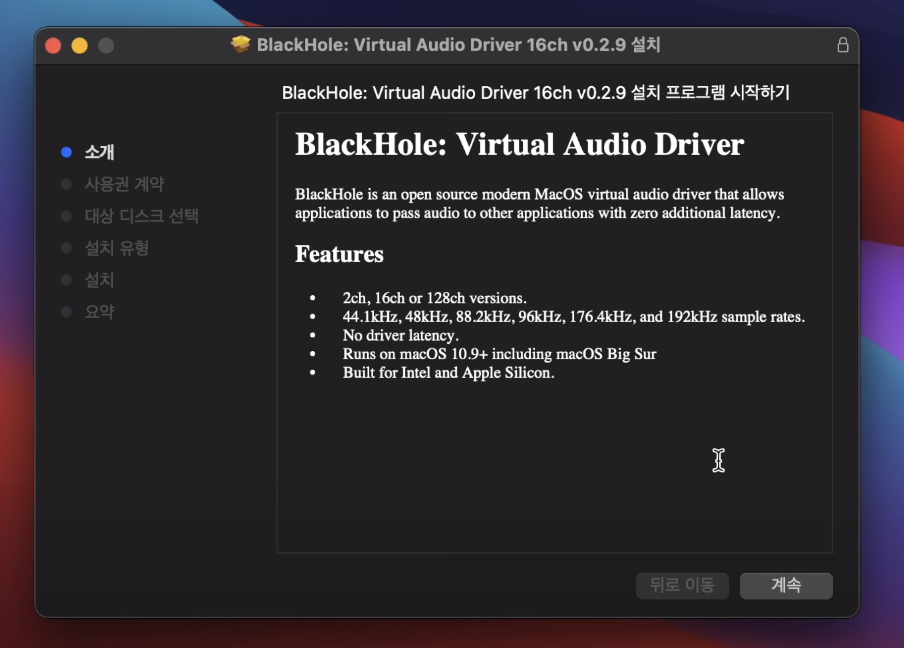
Task: Click the heading BlackHole: Virtual Audio Driver
Action: [x=519, y=144]
